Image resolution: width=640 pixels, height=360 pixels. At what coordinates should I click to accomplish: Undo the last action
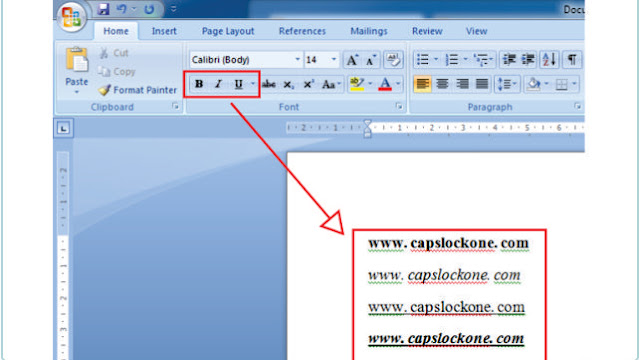click(121, 9)
